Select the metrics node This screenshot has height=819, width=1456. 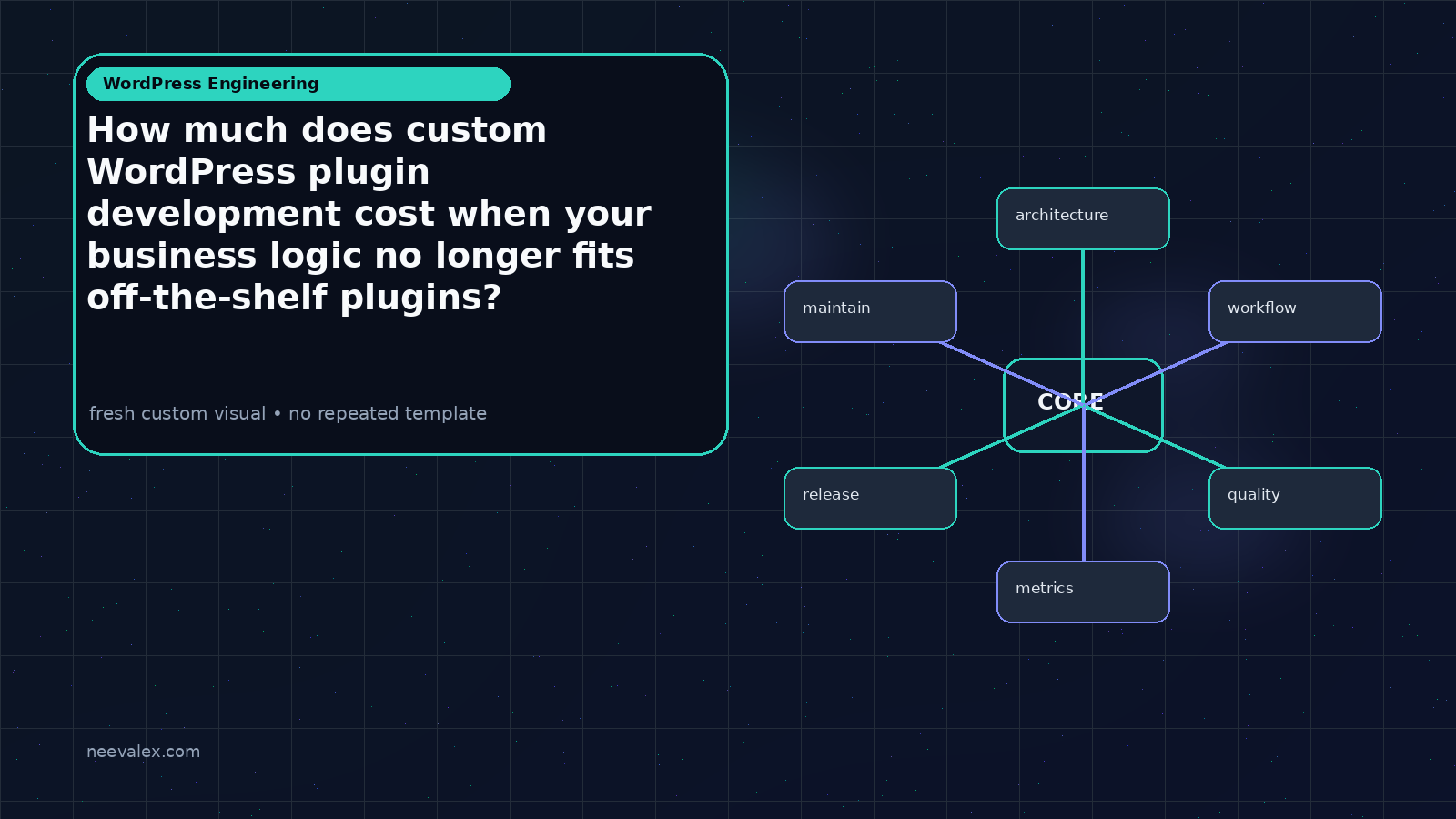pos(1083,591)
